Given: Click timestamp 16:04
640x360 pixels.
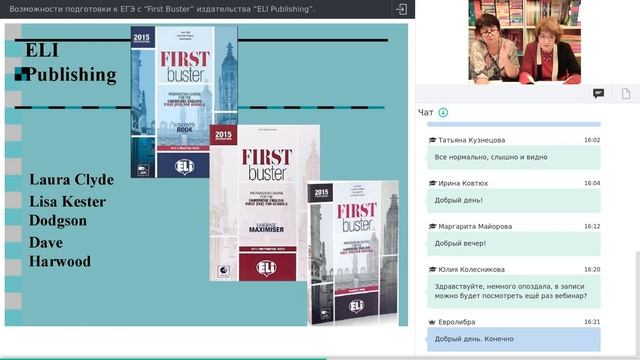Looking at the screenshot, I should coord(592,183).
